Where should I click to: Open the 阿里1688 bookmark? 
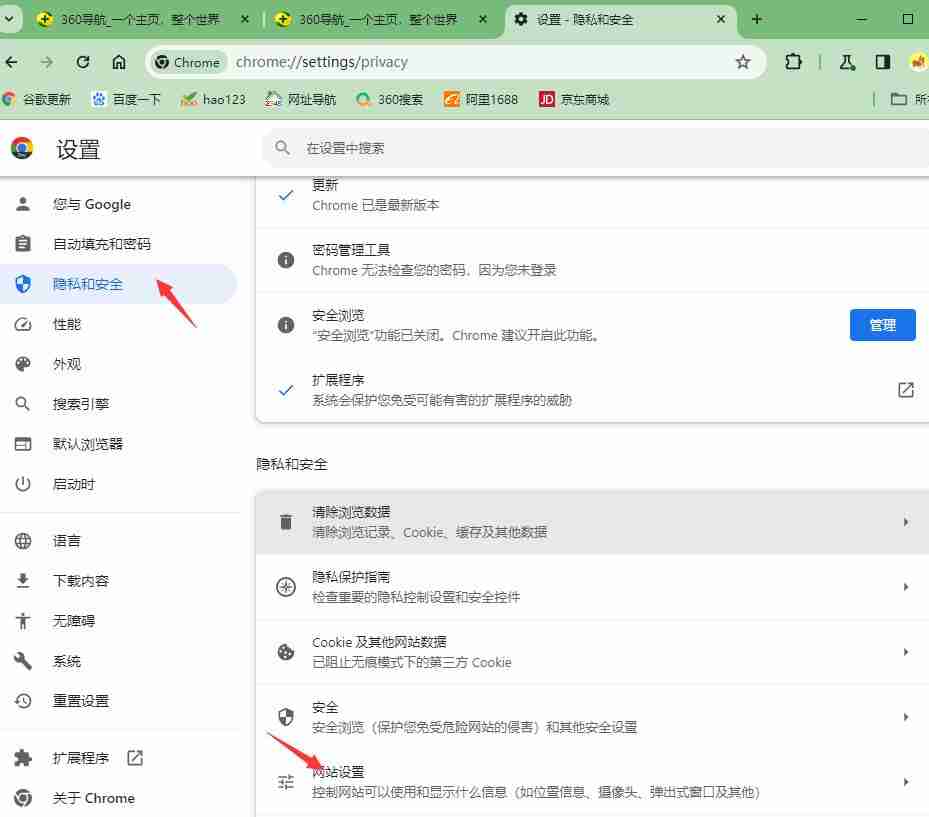[x=481, y=99]
